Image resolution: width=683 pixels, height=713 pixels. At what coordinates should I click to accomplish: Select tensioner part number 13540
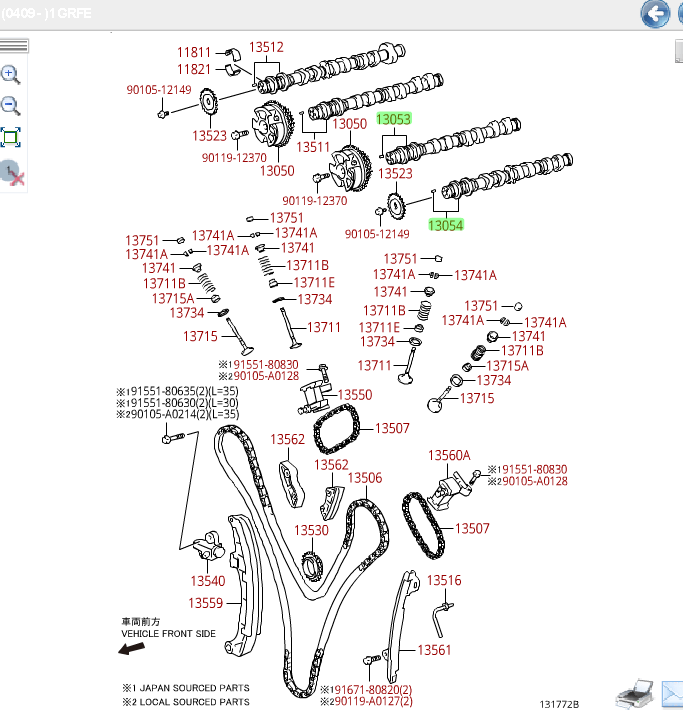[208, 581]
